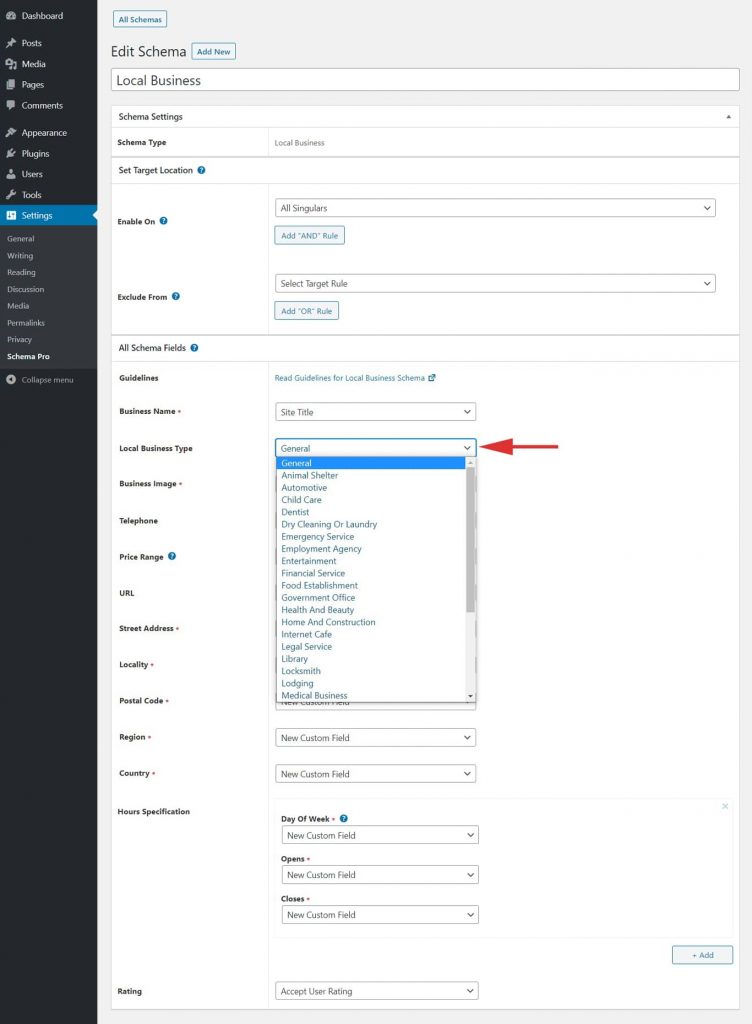This screenshot has height=1024, width=752.
Task: Click the Appearance paintbrush icon
Action: 11,132
